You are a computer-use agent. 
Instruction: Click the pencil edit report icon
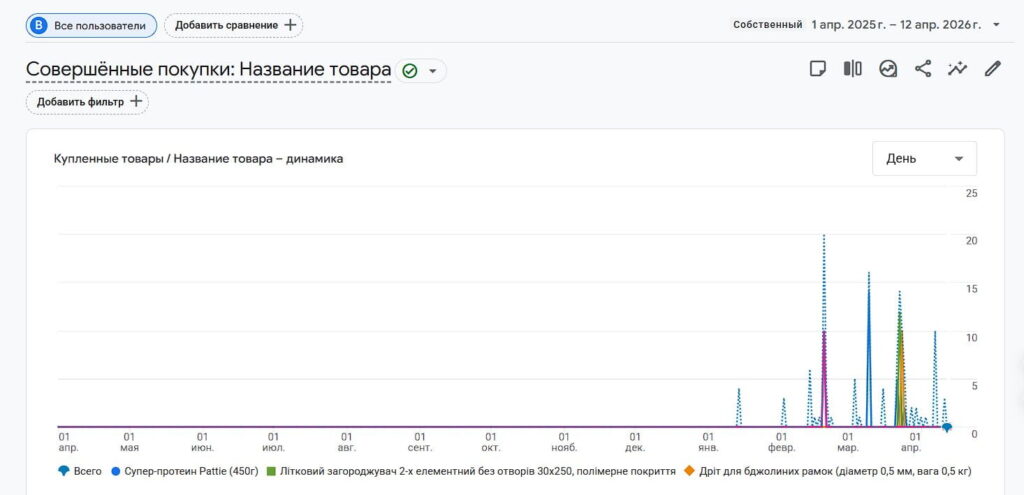[x=992, y=69]
